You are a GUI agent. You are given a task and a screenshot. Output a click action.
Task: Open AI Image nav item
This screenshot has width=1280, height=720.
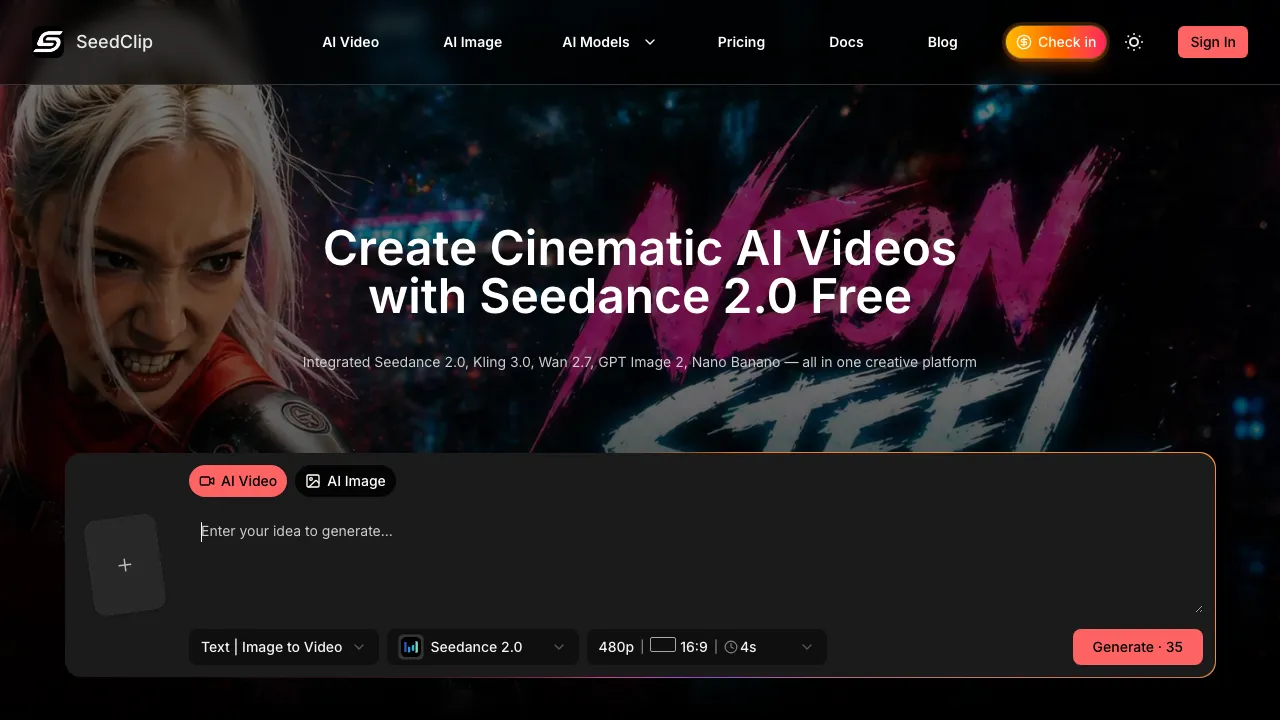[x=473, y=42]
